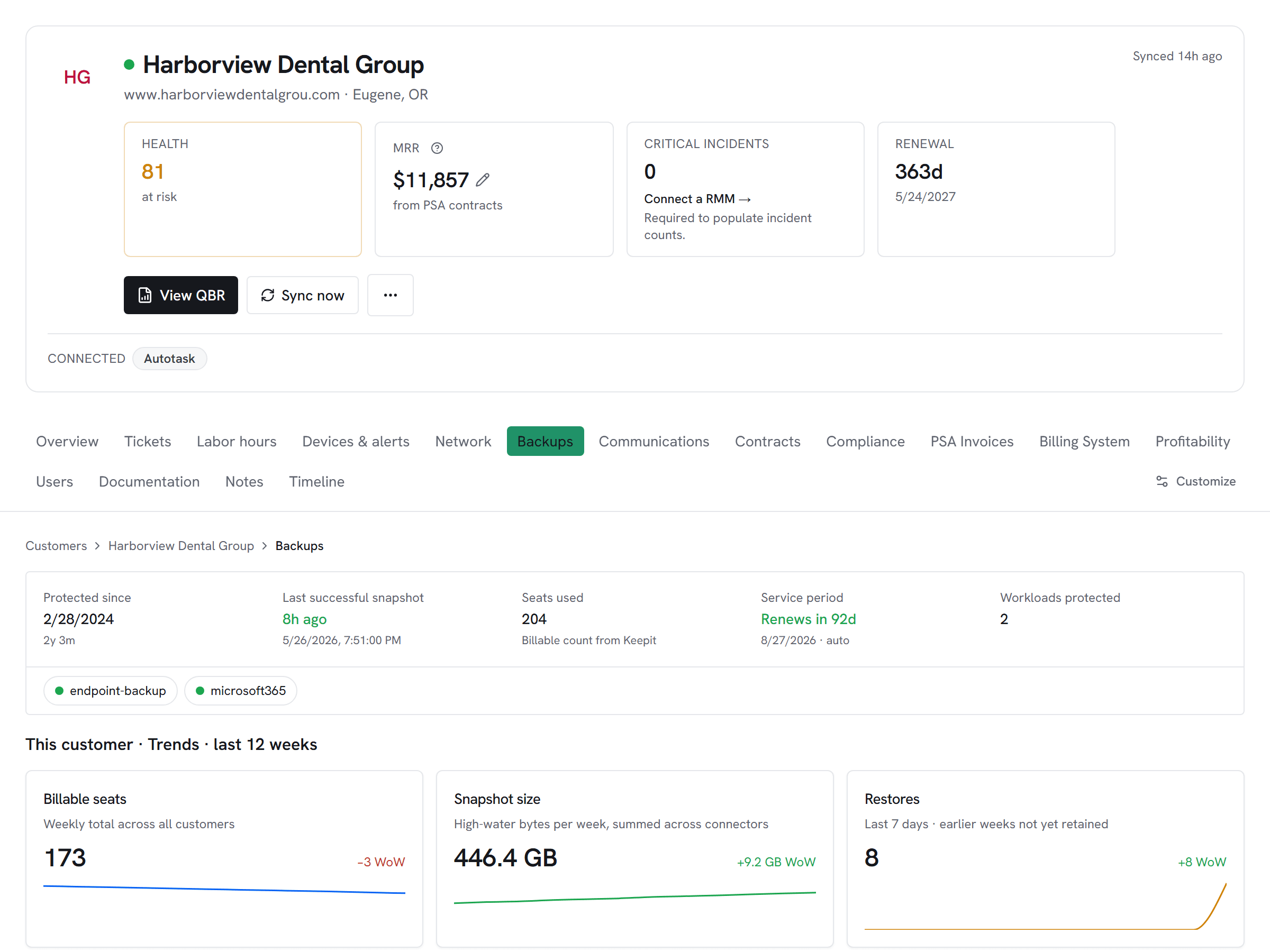This screenshot has width=1270, height=952.
Task: Click the Restores trend chart line
Action: pos(1046,907)
